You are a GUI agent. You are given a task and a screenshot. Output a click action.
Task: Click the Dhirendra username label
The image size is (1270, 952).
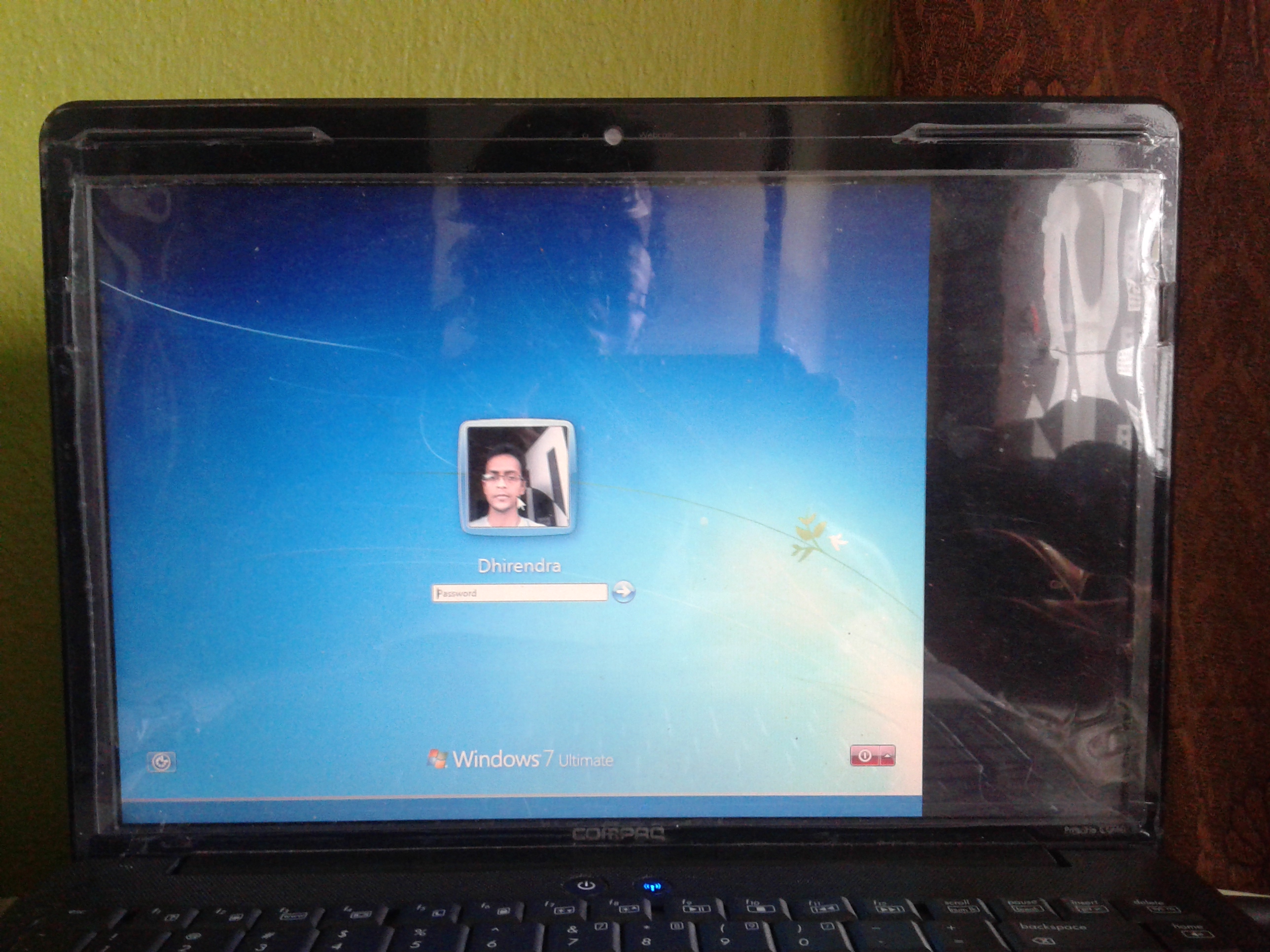point(519,566)
